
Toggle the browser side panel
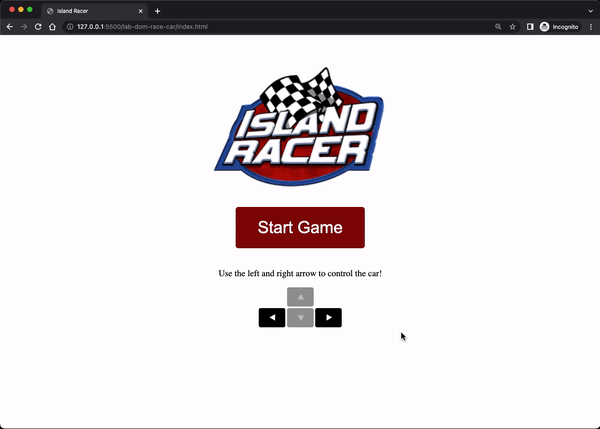point(530,27)
